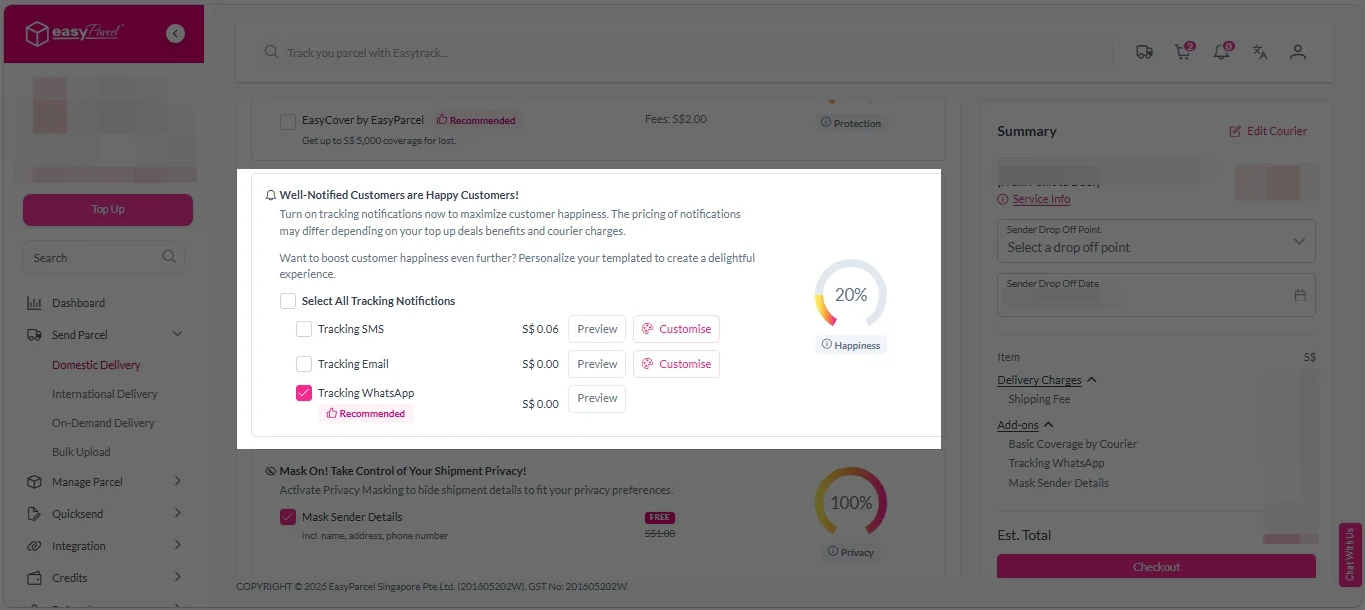Preview the Tracking Email notification
This screenshot has width=1365, height=610.
point(597,364)
